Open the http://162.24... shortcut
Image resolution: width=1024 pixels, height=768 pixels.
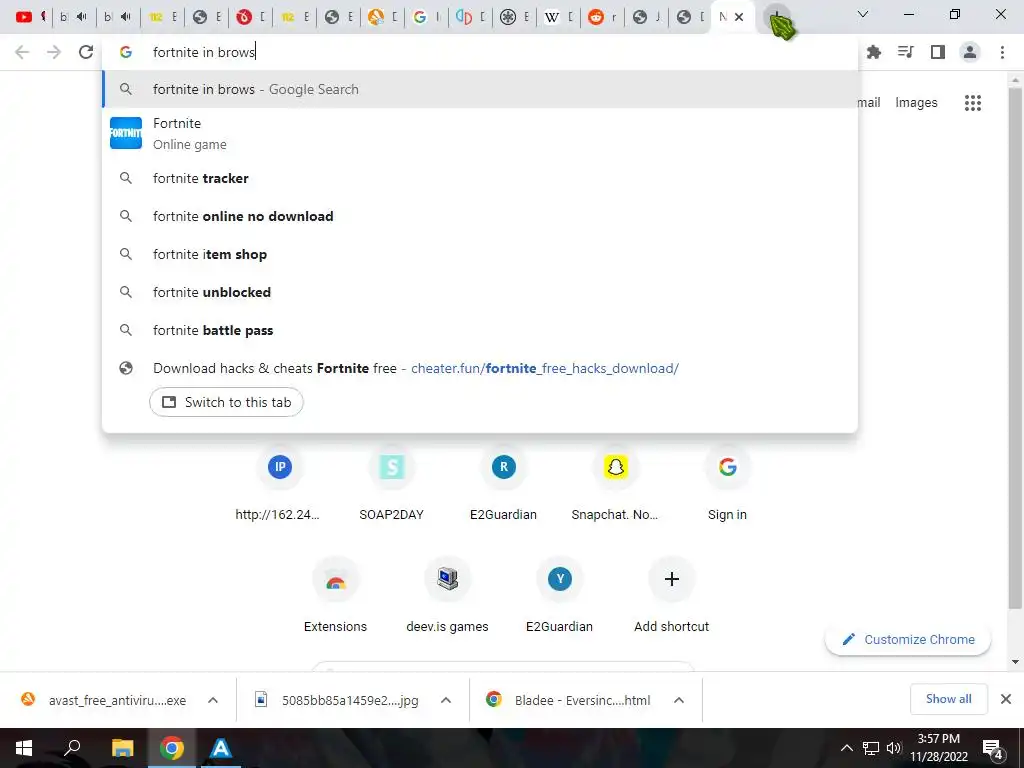[280, 484]
